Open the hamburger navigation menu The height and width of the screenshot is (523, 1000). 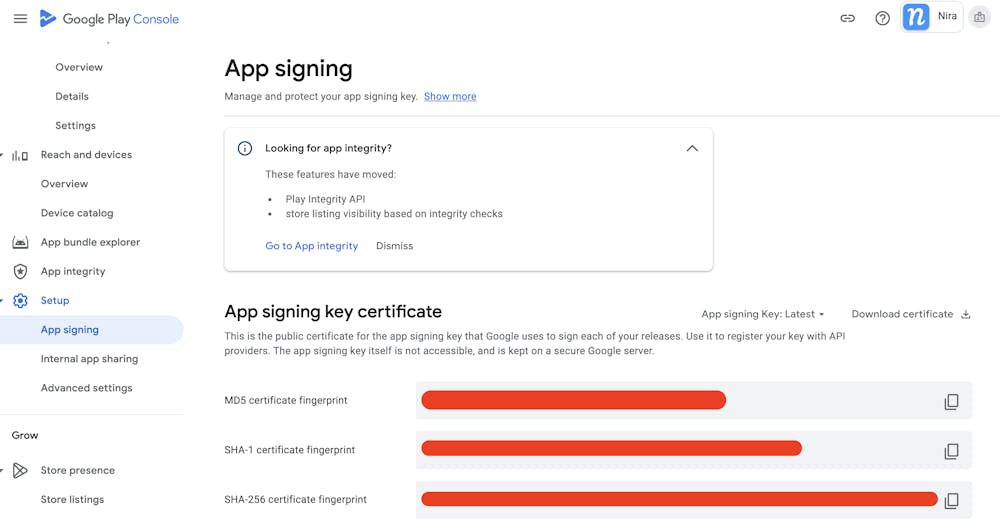[20, 19]
